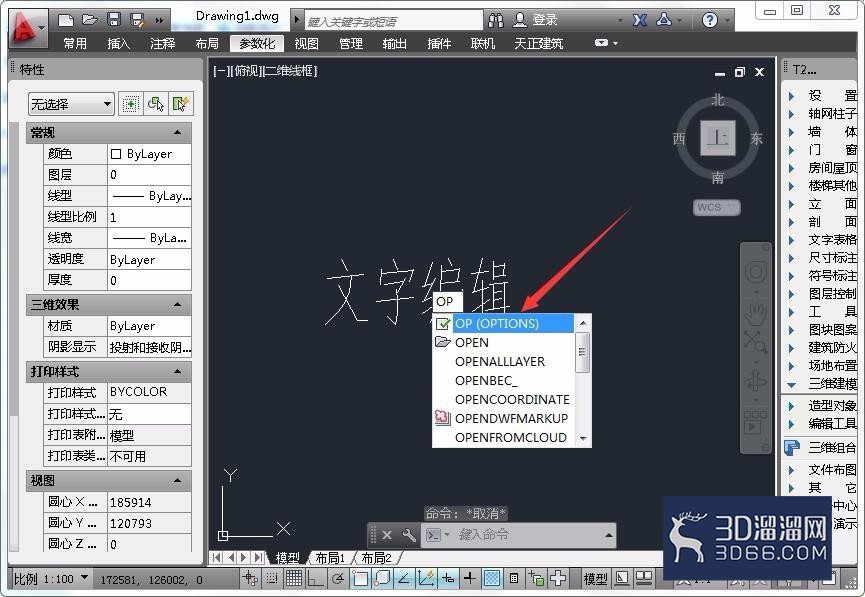Switch to the 布局2 layout tab
The image size is (865, 597).
point(376,558)
